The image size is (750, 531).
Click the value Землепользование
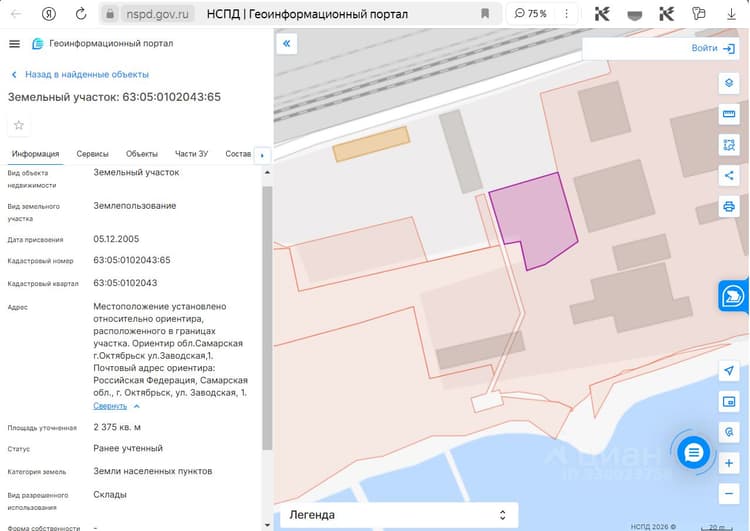click(x=135, y=206)
